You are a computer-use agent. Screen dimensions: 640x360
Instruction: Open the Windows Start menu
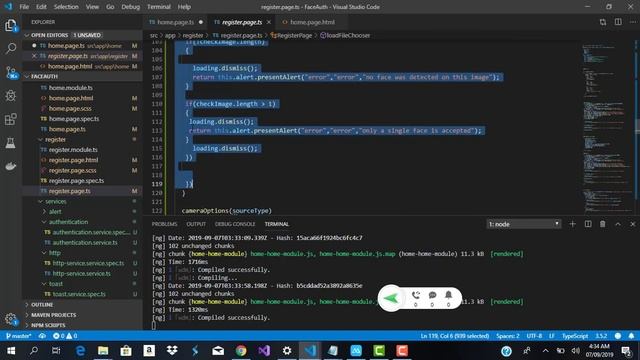(x=11, y=351)
